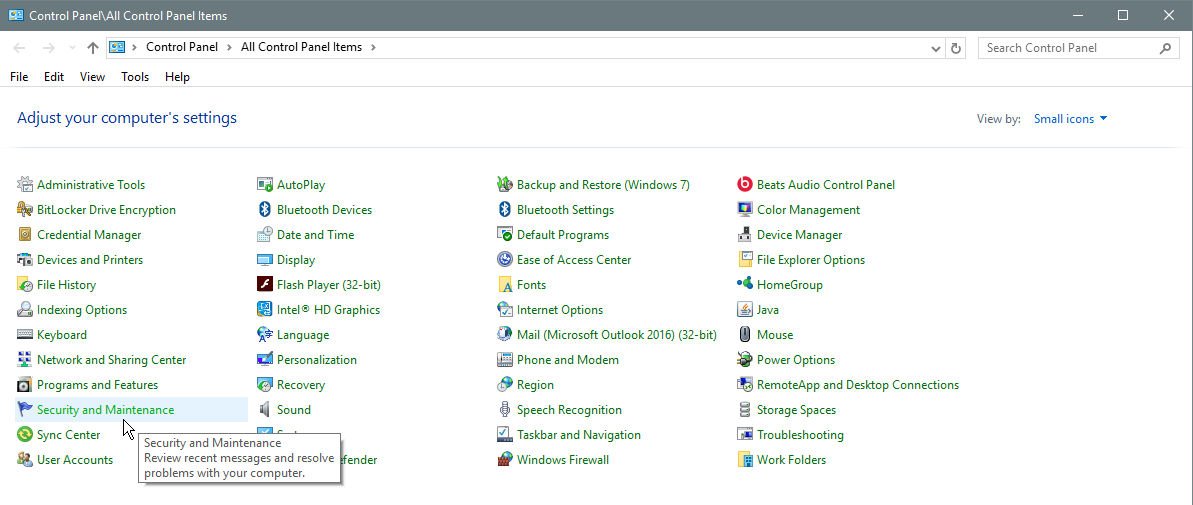The image size is (1193, 505).
Task: Click the Speech Recognition microphone icon
Action: [x=504, y=410]
